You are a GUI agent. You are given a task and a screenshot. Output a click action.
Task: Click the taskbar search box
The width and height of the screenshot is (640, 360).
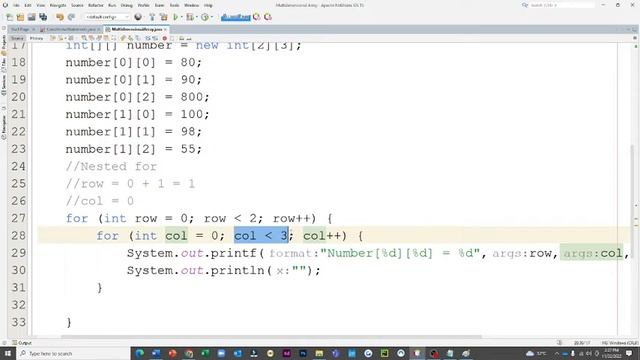(x=73, y=353)
